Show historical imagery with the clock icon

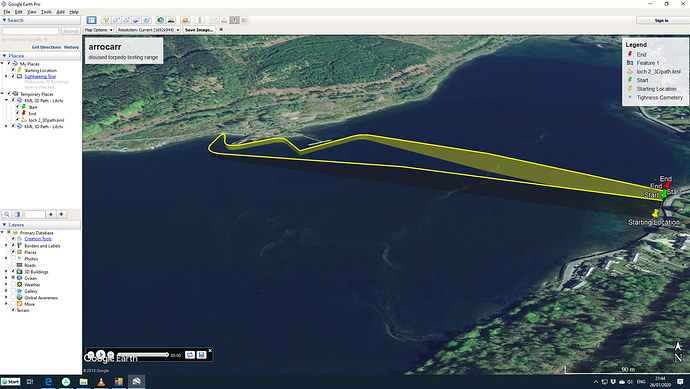(161, 20)
